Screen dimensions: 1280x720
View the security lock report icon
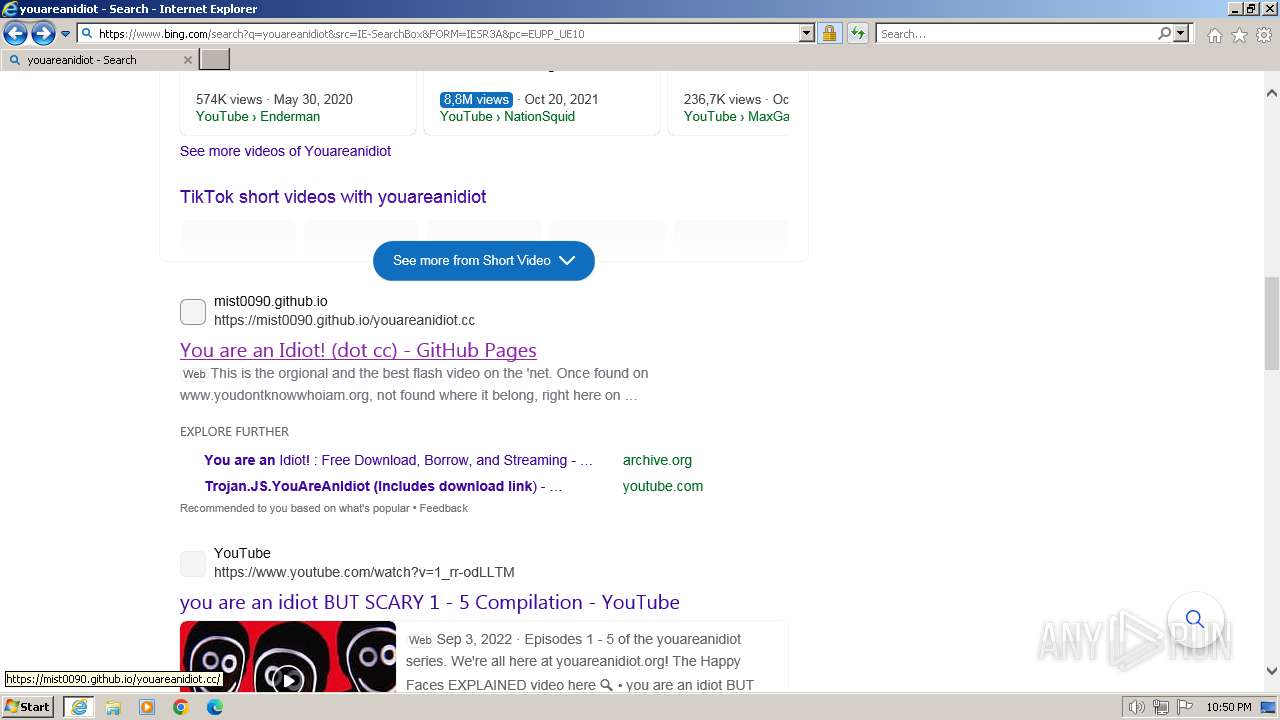tap(829, 33)
